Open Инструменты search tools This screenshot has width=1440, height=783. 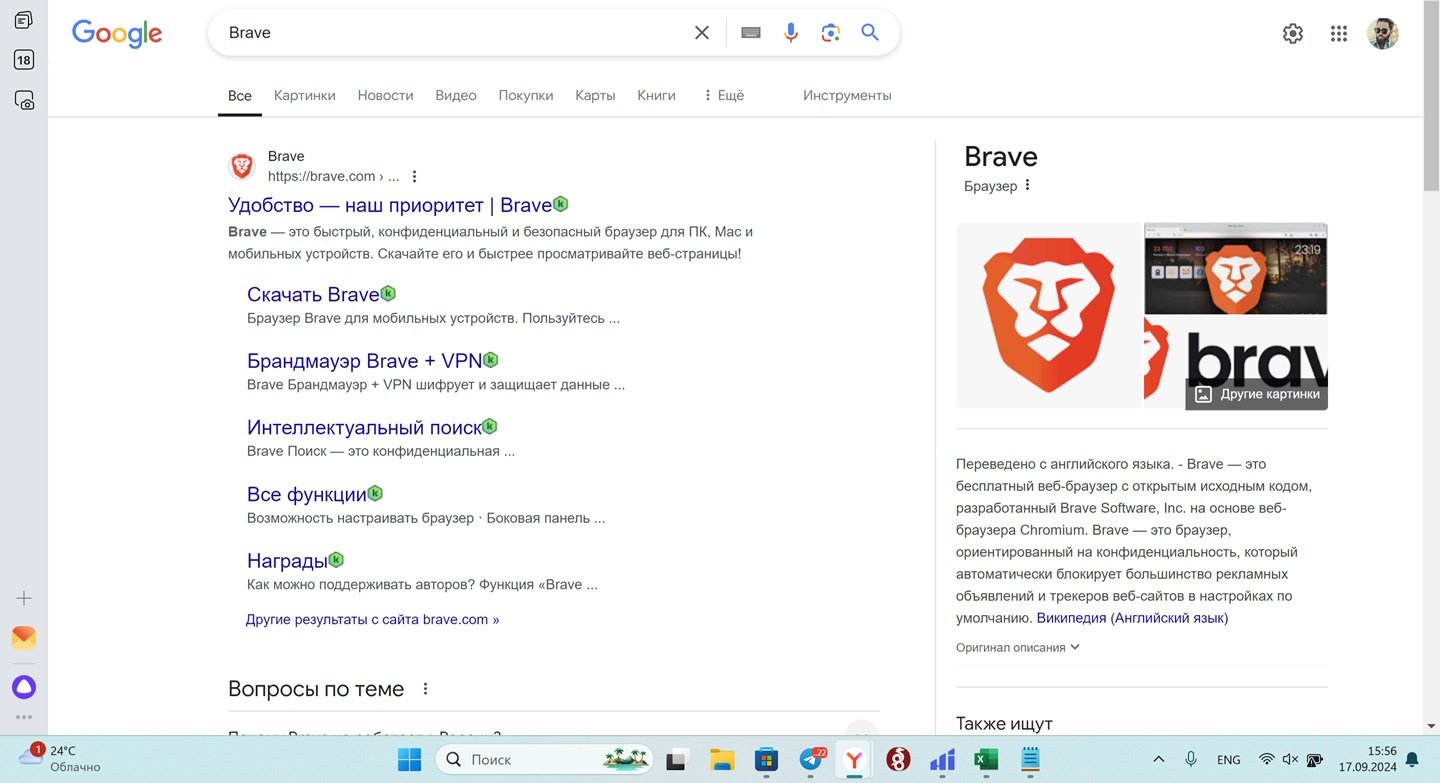click(847, 96)
